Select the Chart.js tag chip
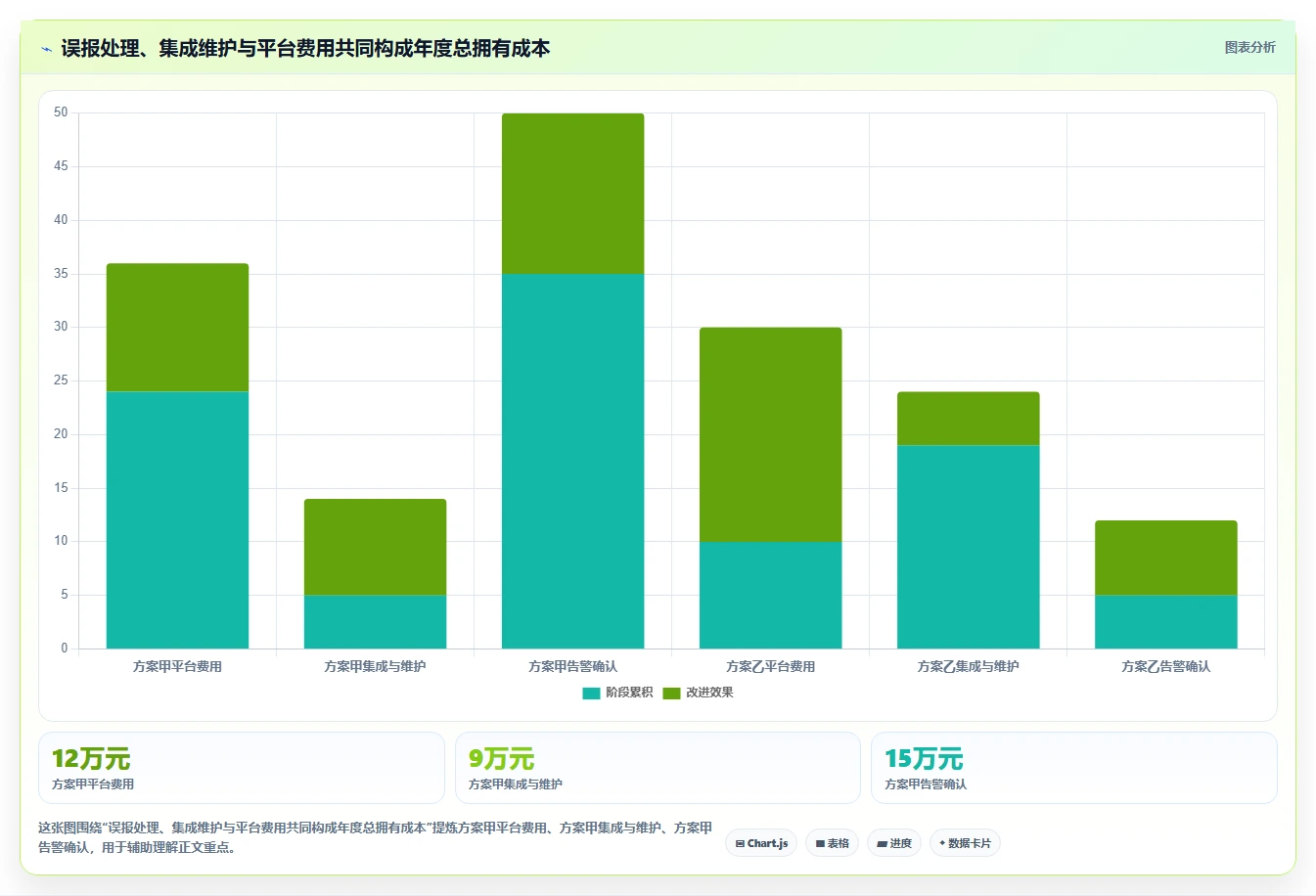Image resolution: width=1316 pixels, height=896 pixels. (x=761, y=843)
